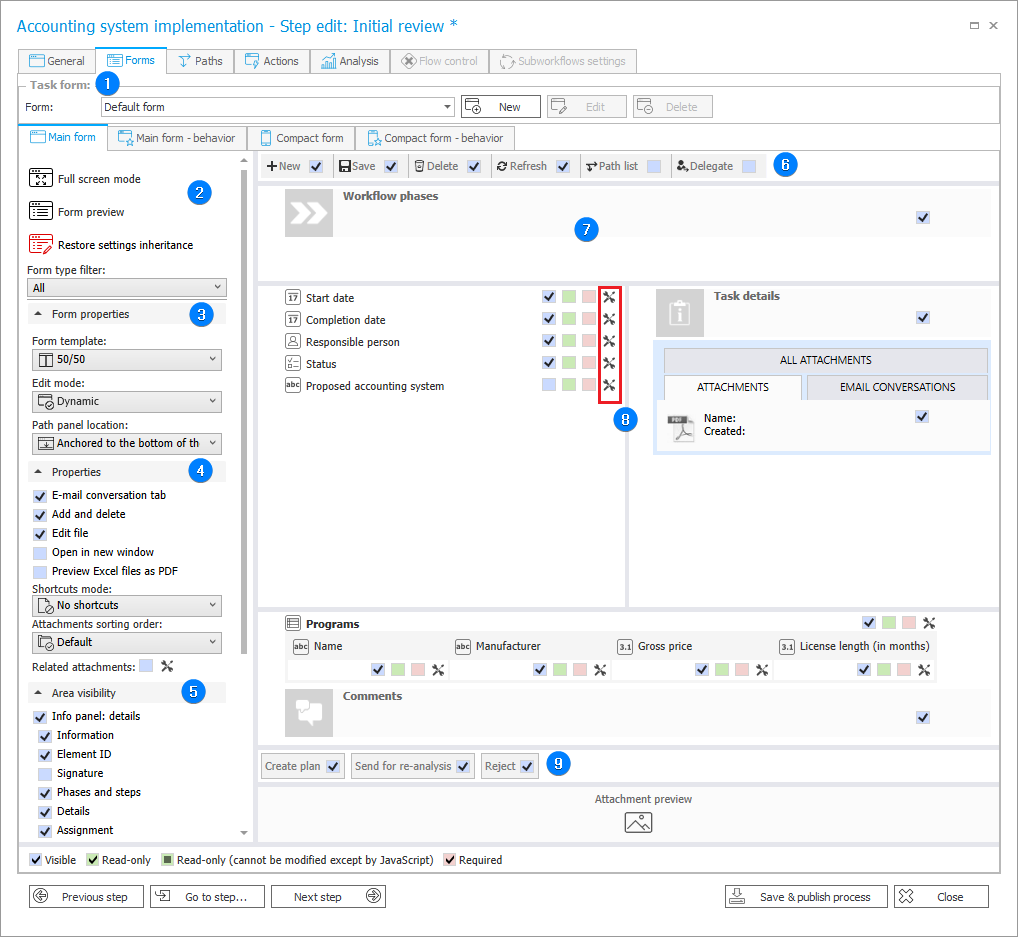Click the Responsible person field icon
The image size is (1018, 937).
coord(293,342)
